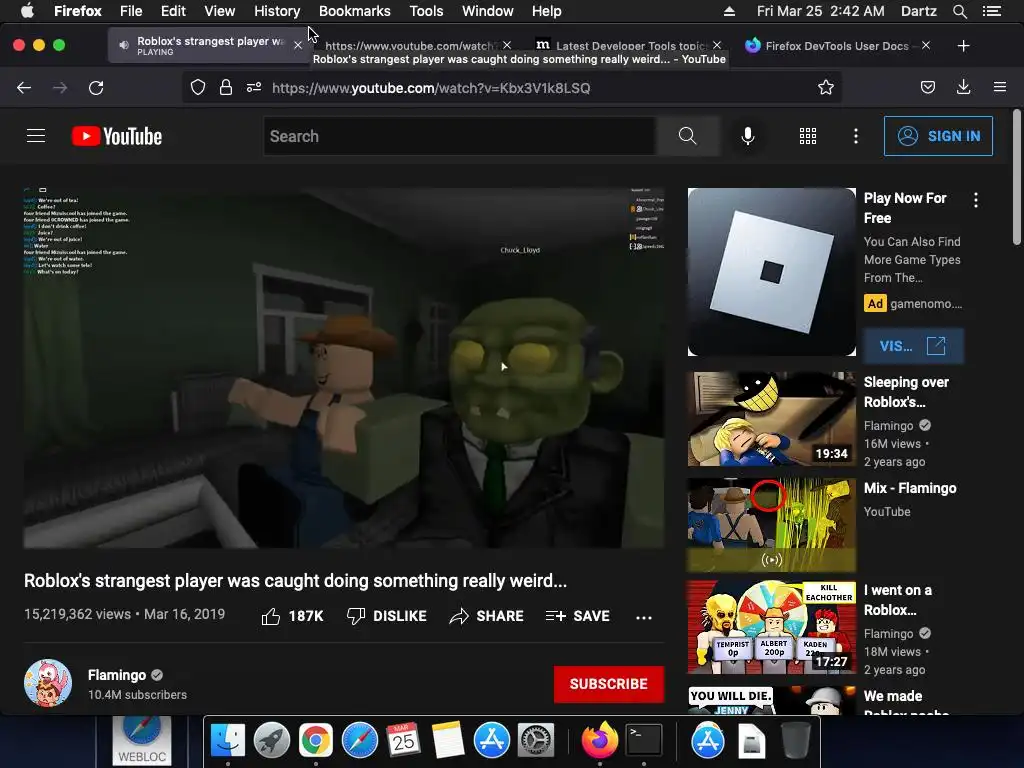
Task: Open System Preferences gear in the Dock
Action: (x=536, y=741)
